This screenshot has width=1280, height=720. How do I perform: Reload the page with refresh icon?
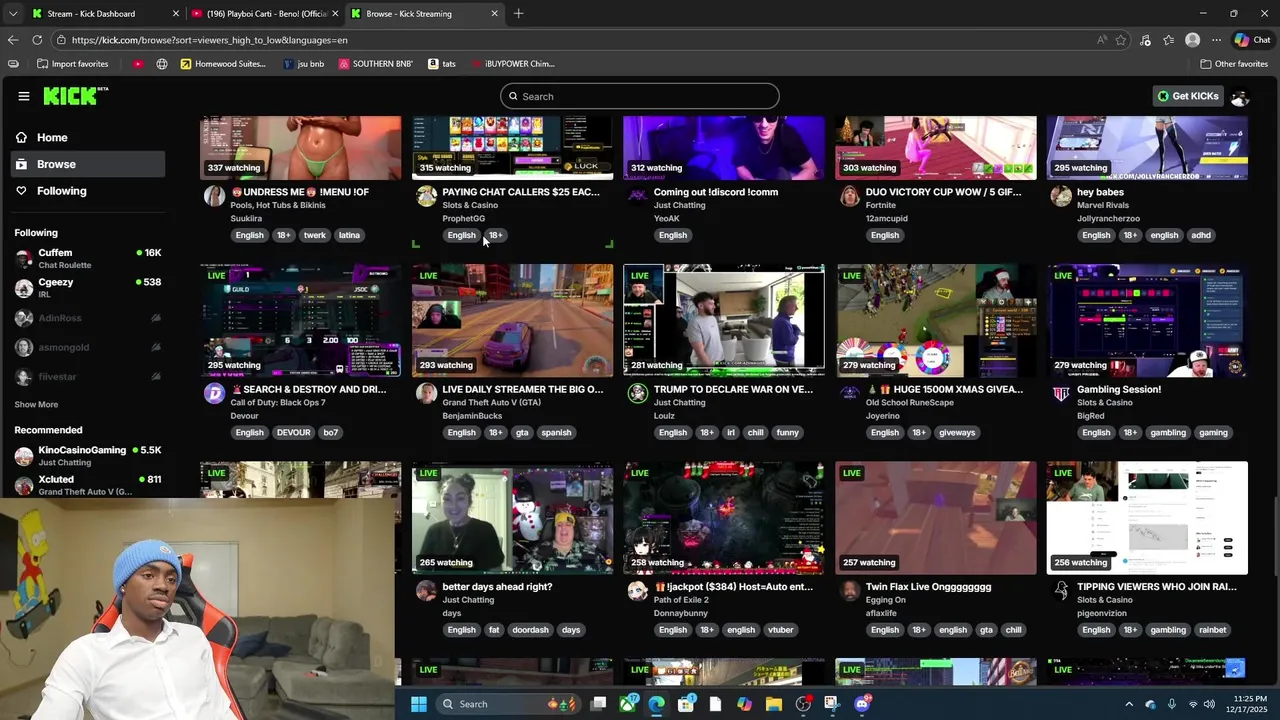37,40
